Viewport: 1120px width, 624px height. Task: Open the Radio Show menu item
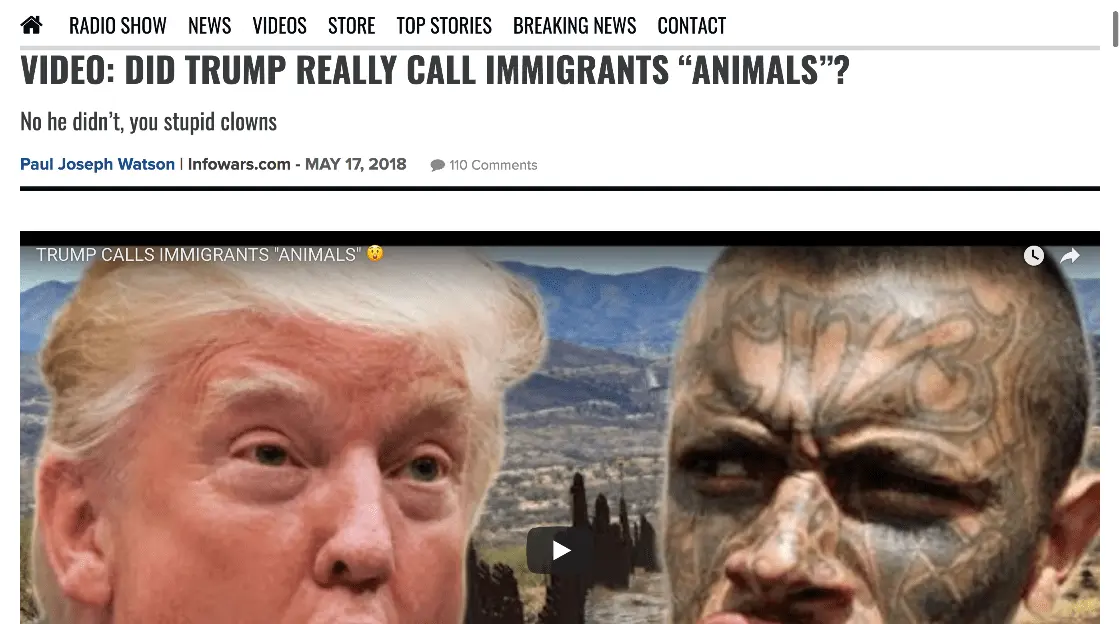[118, 26]
